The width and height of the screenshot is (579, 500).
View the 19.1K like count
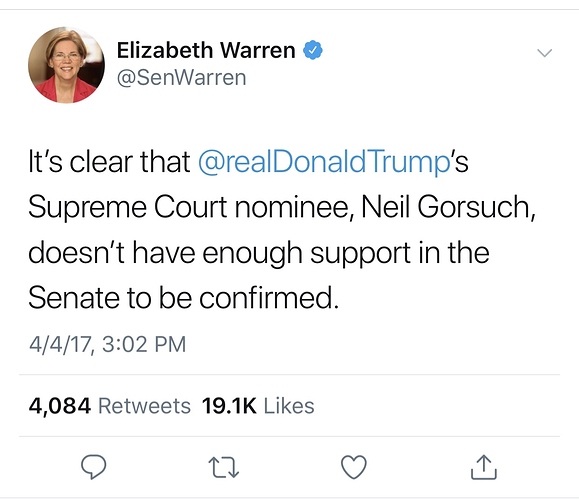[229, 406]
